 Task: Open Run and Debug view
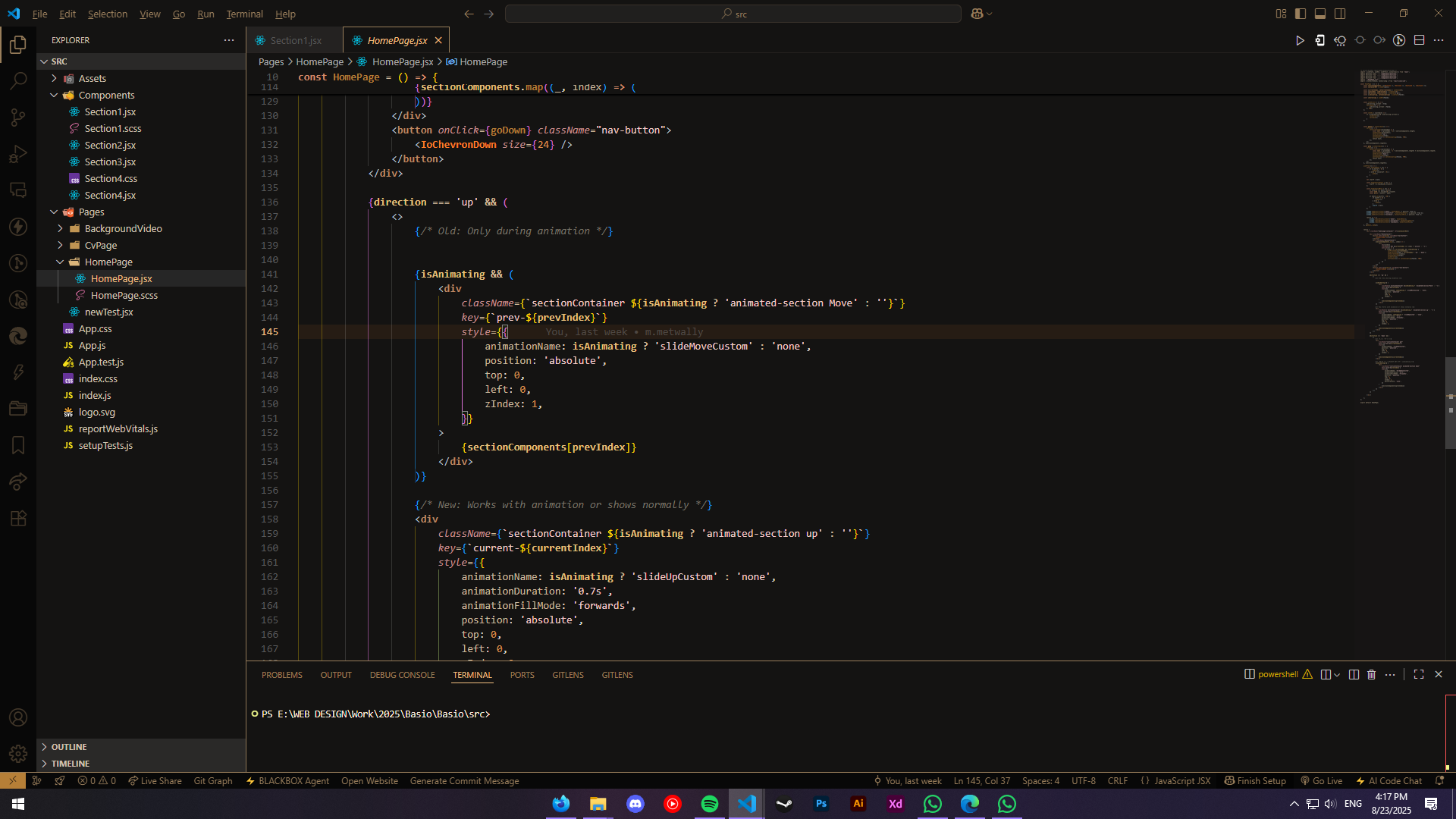pyautogui.click(x=18, y=154)
